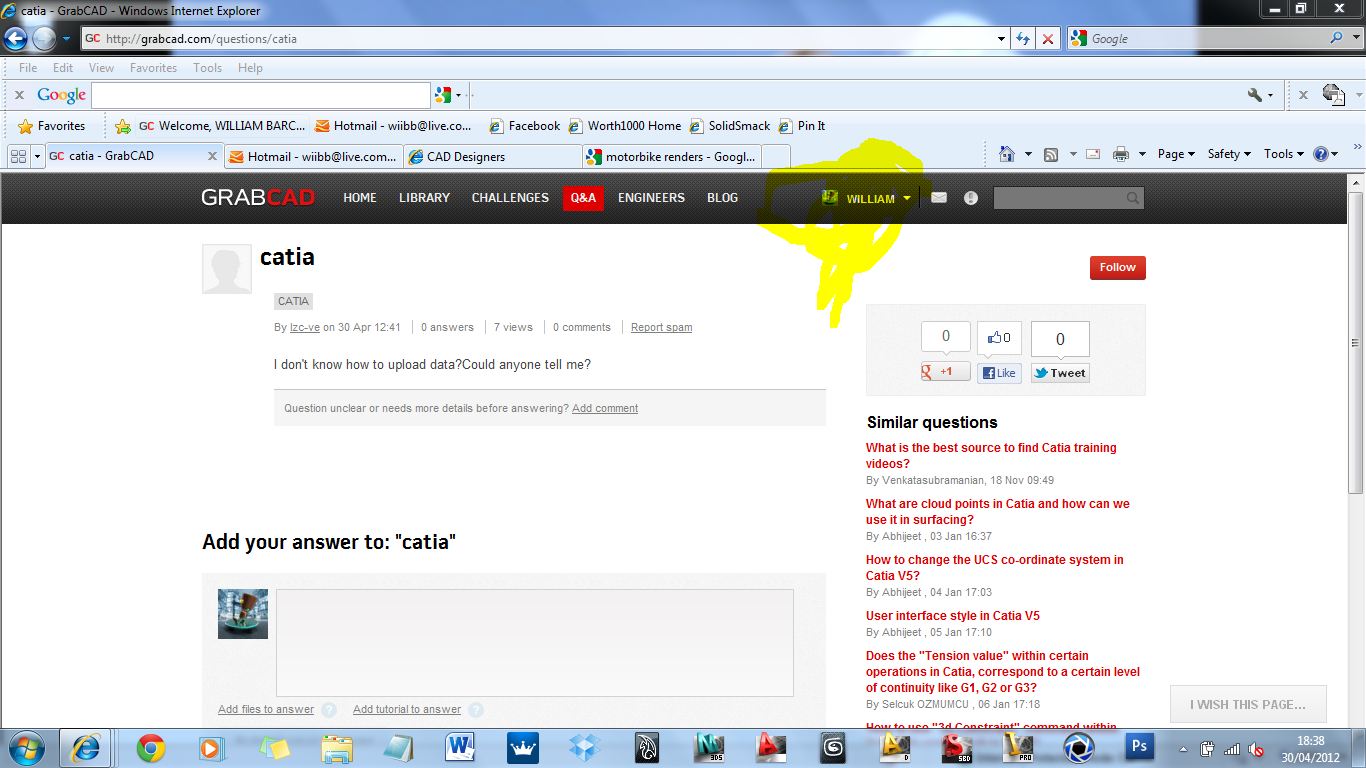
Task: Open the File menu
Action: 28,68
